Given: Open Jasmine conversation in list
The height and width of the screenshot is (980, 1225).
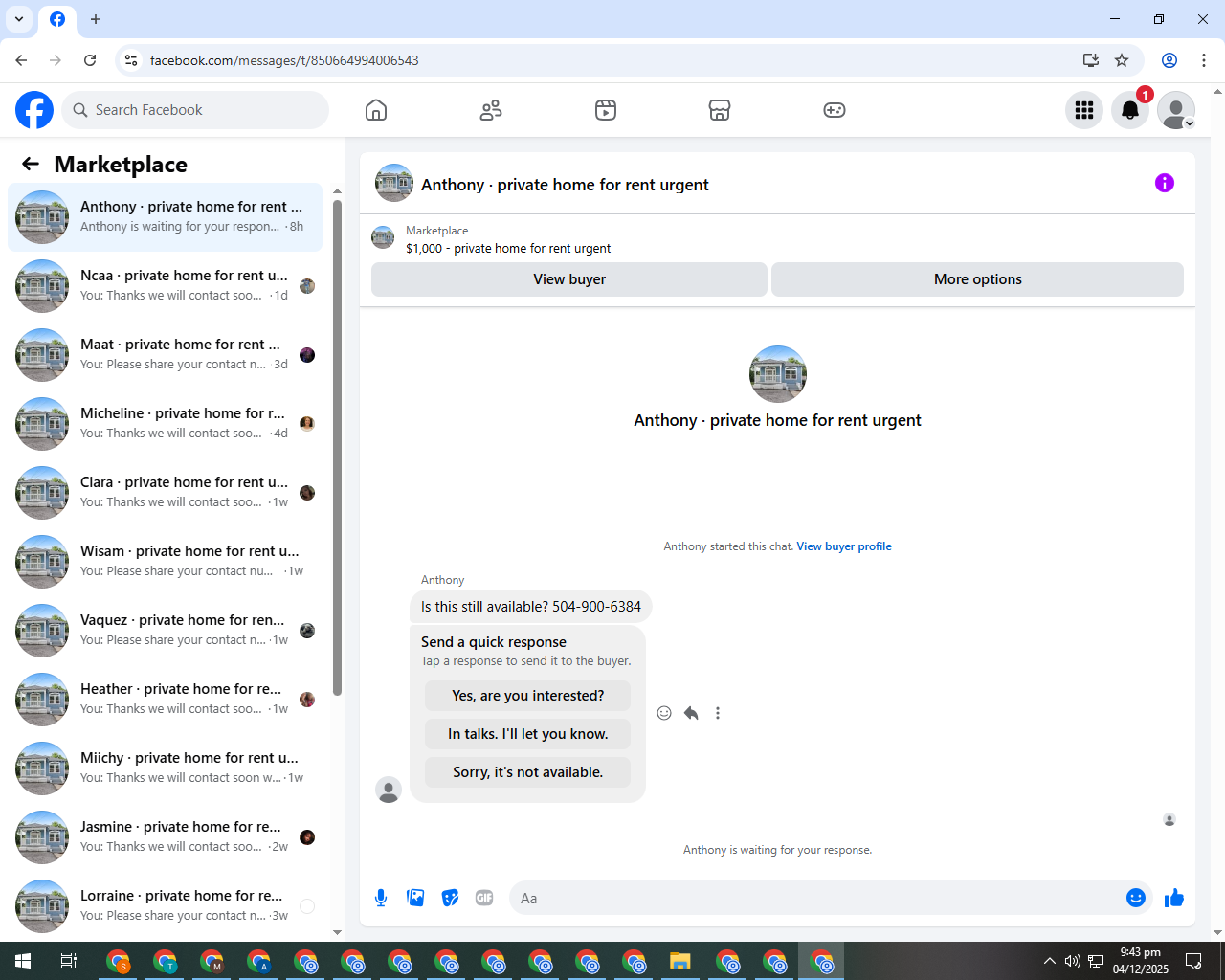Looking at the screenshot, I should 165,837.
